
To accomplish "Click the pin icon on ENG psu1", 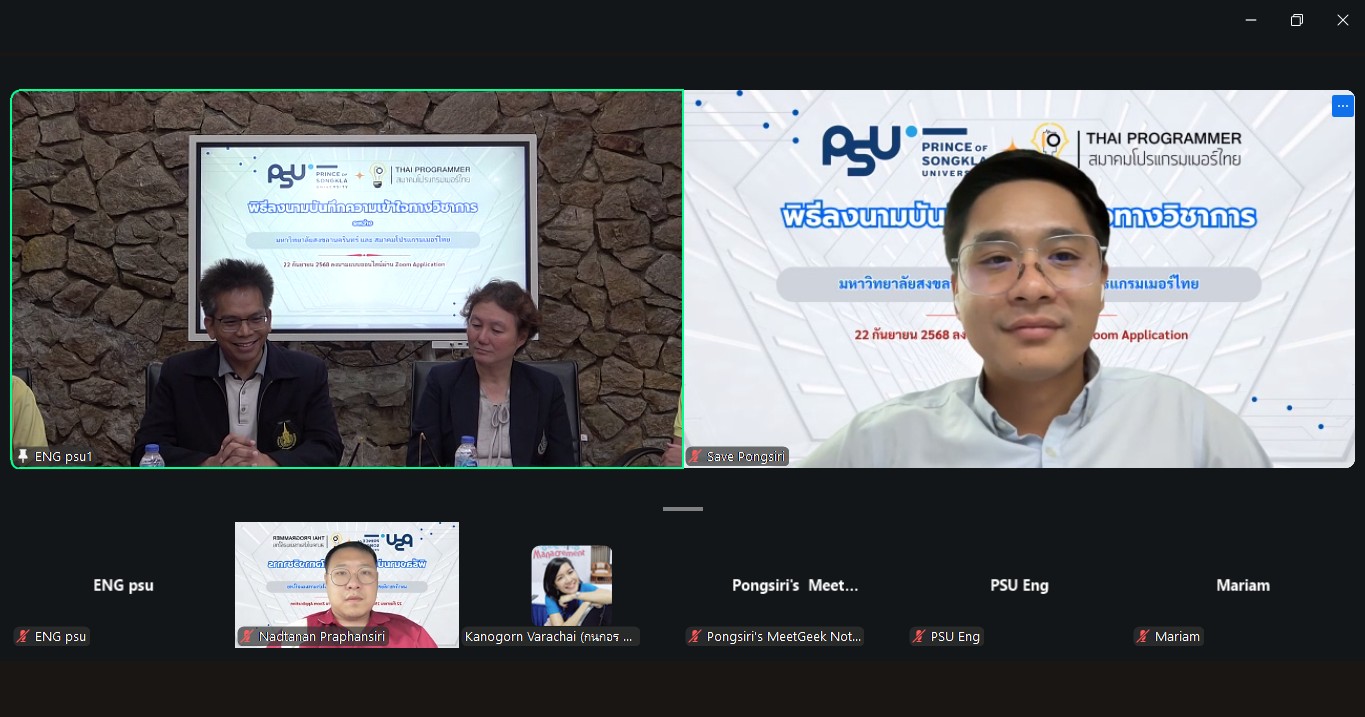I will pyautogui.click(x=23, y=457).
